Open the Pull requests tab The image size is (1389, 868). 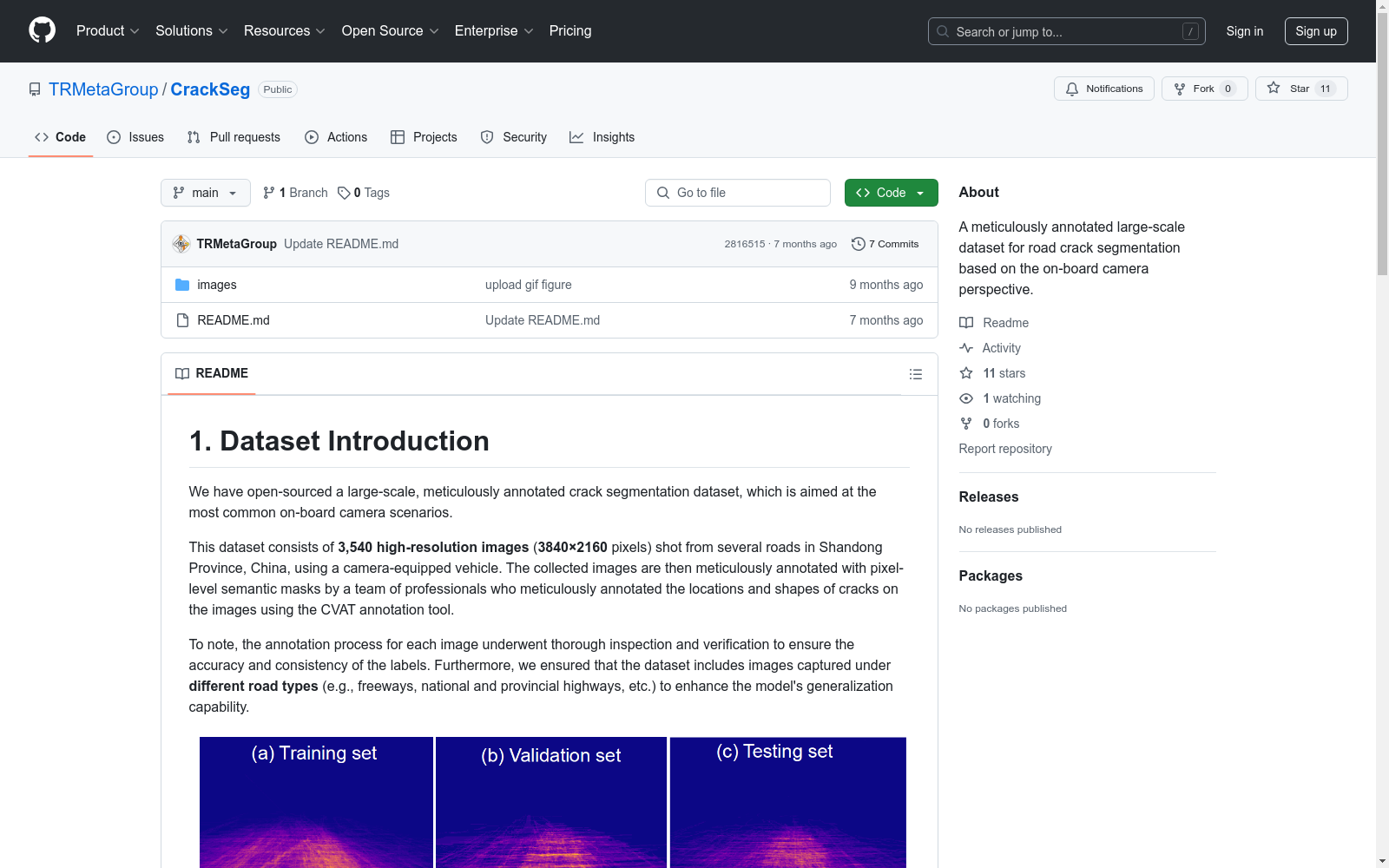pos(234,137)
